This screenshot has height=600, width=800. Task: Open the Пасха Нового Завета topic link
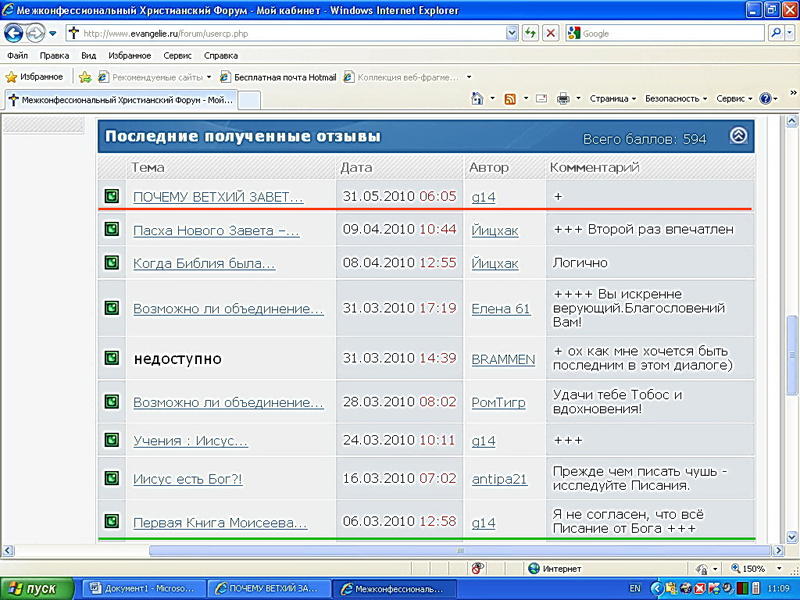click(x=216, y=231)
